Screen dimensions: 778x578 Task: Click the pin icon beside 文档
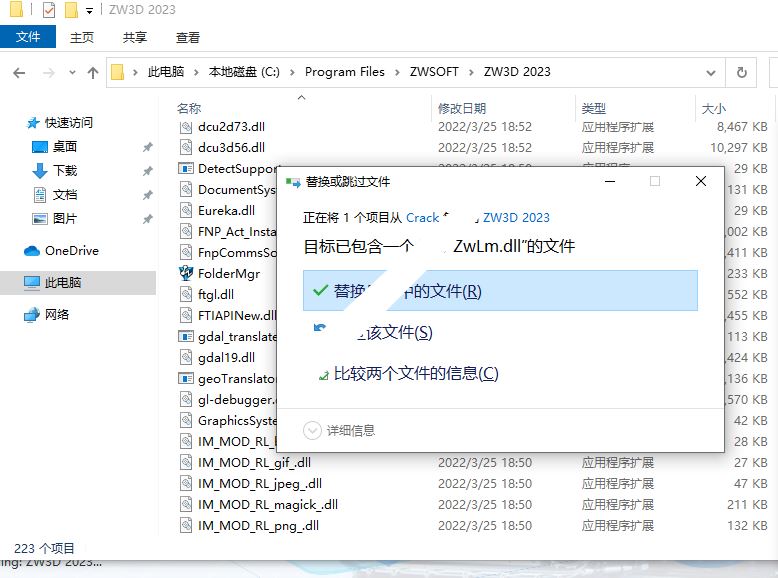click(147, 194)
